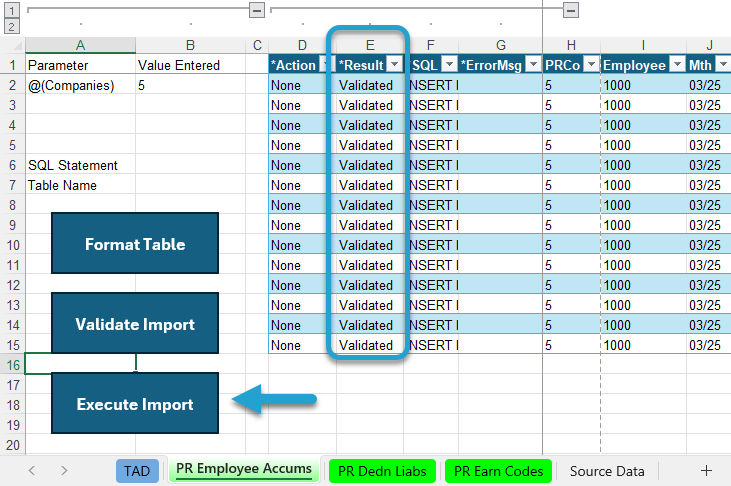Click the 'Parameter' cell
The image size is (731, 486).
coord(80,65)
